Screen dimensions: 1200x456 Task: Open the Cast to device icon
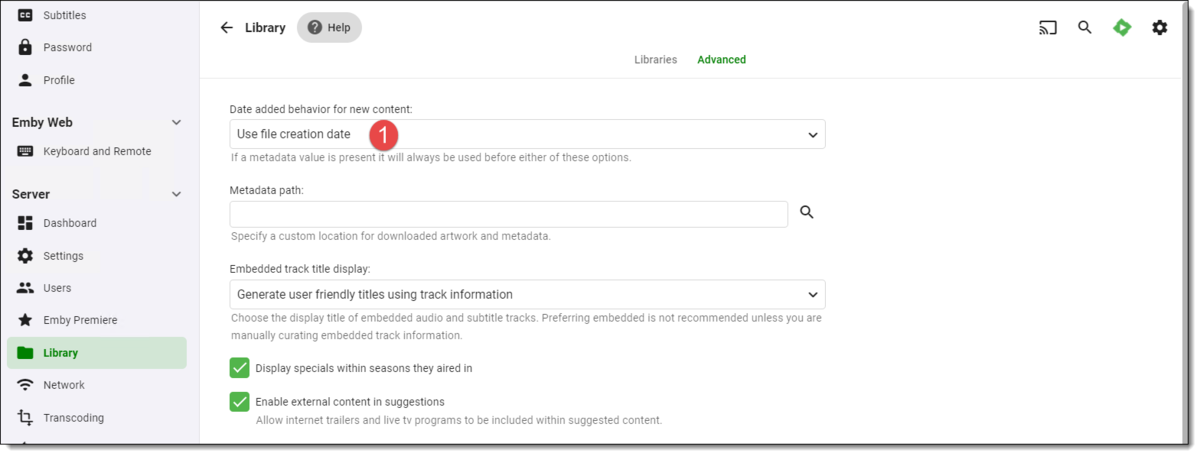[x=1048, y=28]
